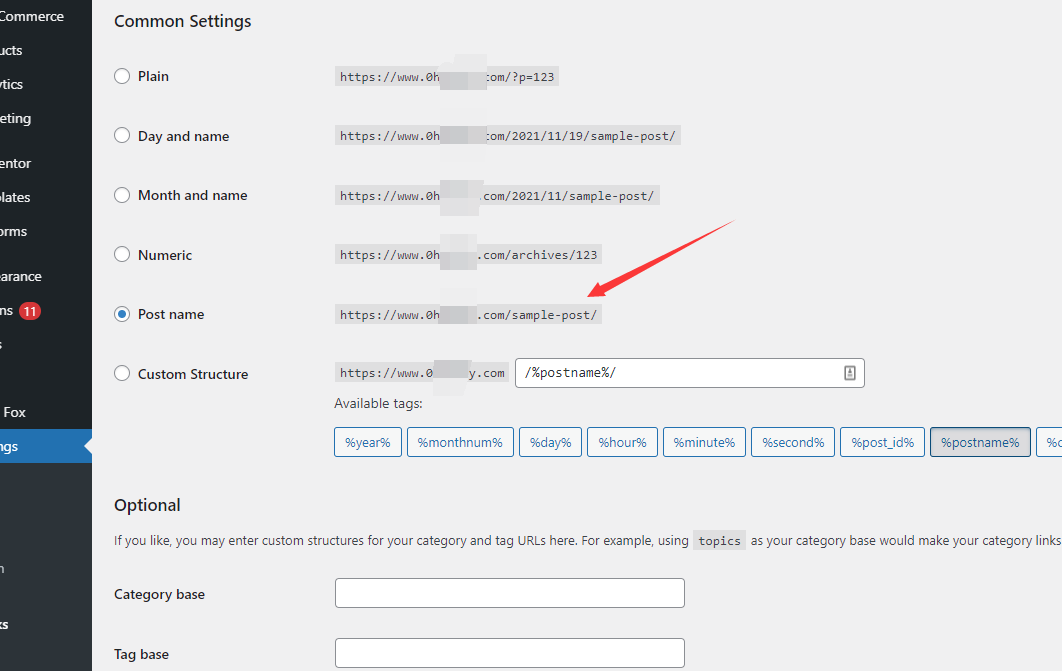Insert the %hour% tag
The height and width of the screenshot is (671, 1062).
coord(621,442)
